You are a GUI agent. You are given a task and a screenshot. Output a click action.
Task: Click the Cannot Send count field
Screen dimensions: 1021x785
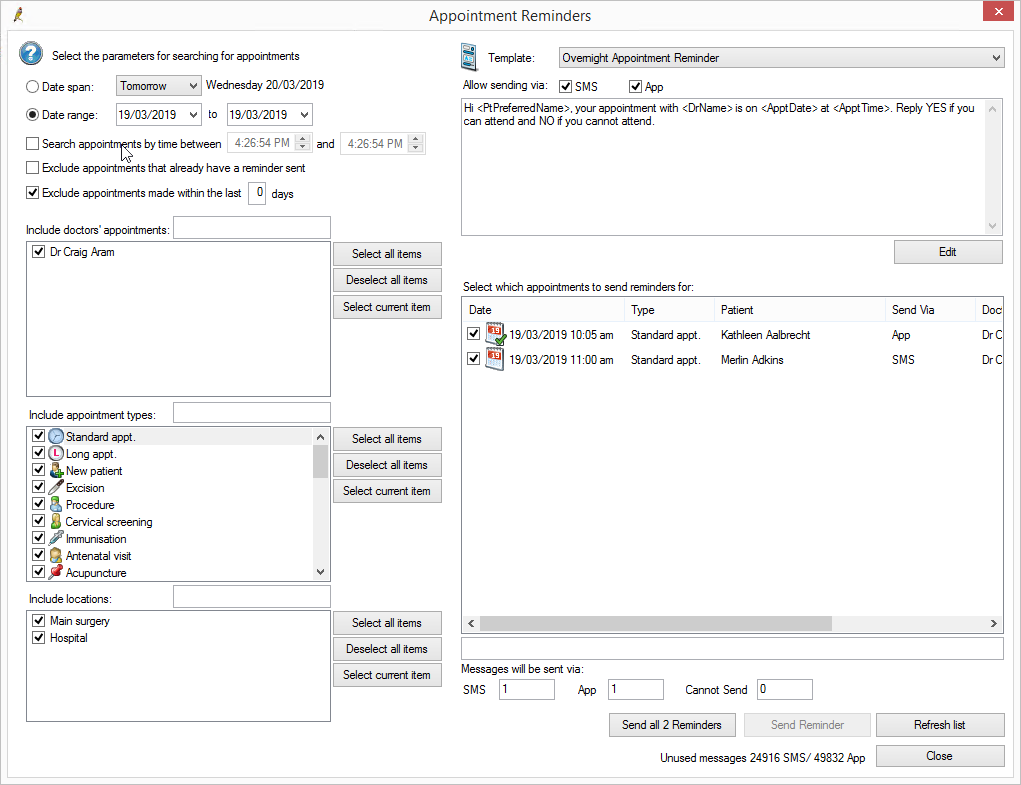click(785, 689)
